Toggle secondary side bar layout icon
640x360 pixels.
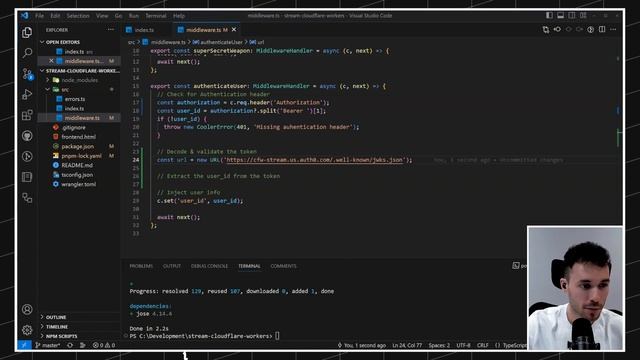tap(572, 16)
